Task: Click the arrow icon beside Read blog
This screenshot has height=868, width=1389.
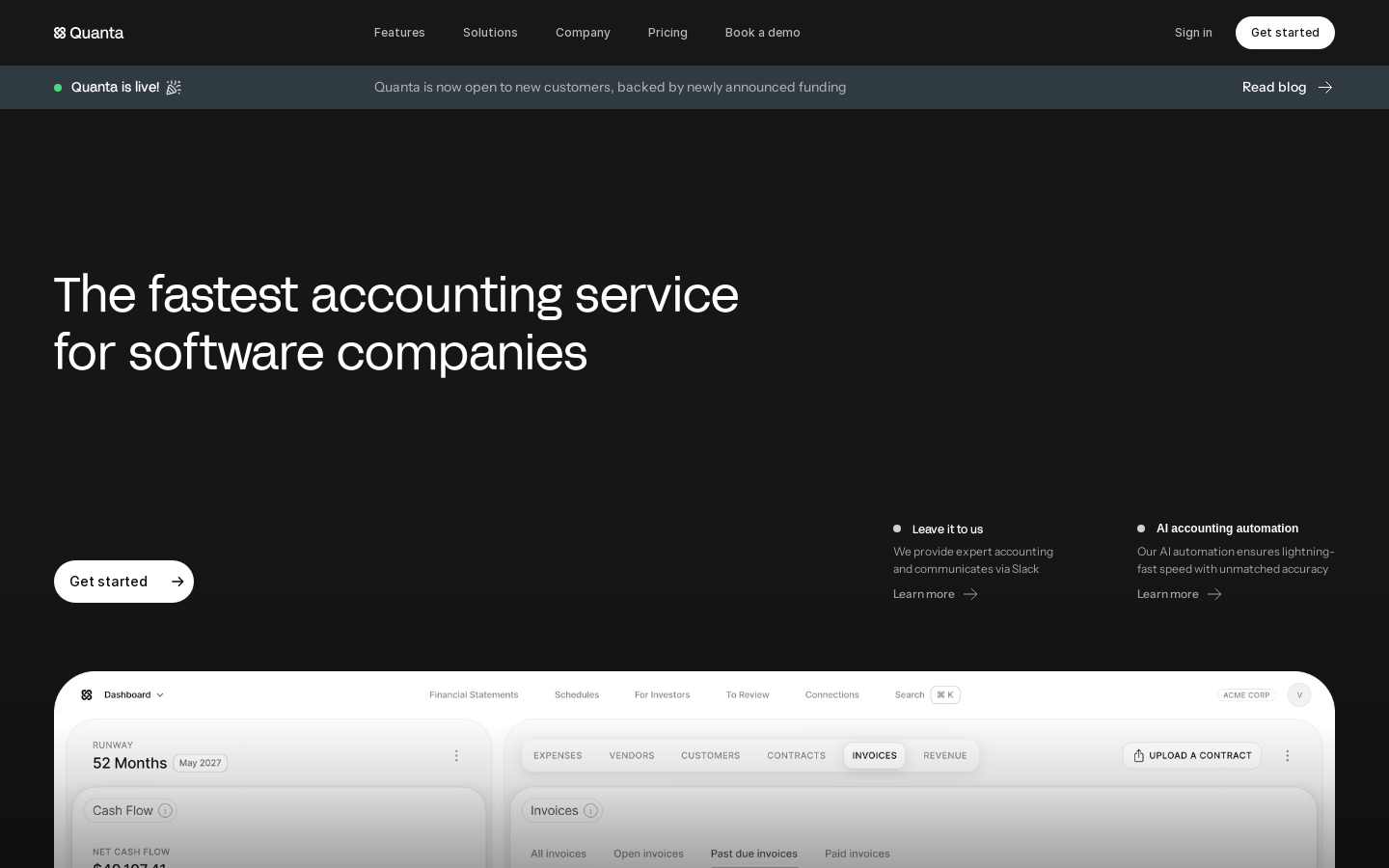Action: (1325, 87)
